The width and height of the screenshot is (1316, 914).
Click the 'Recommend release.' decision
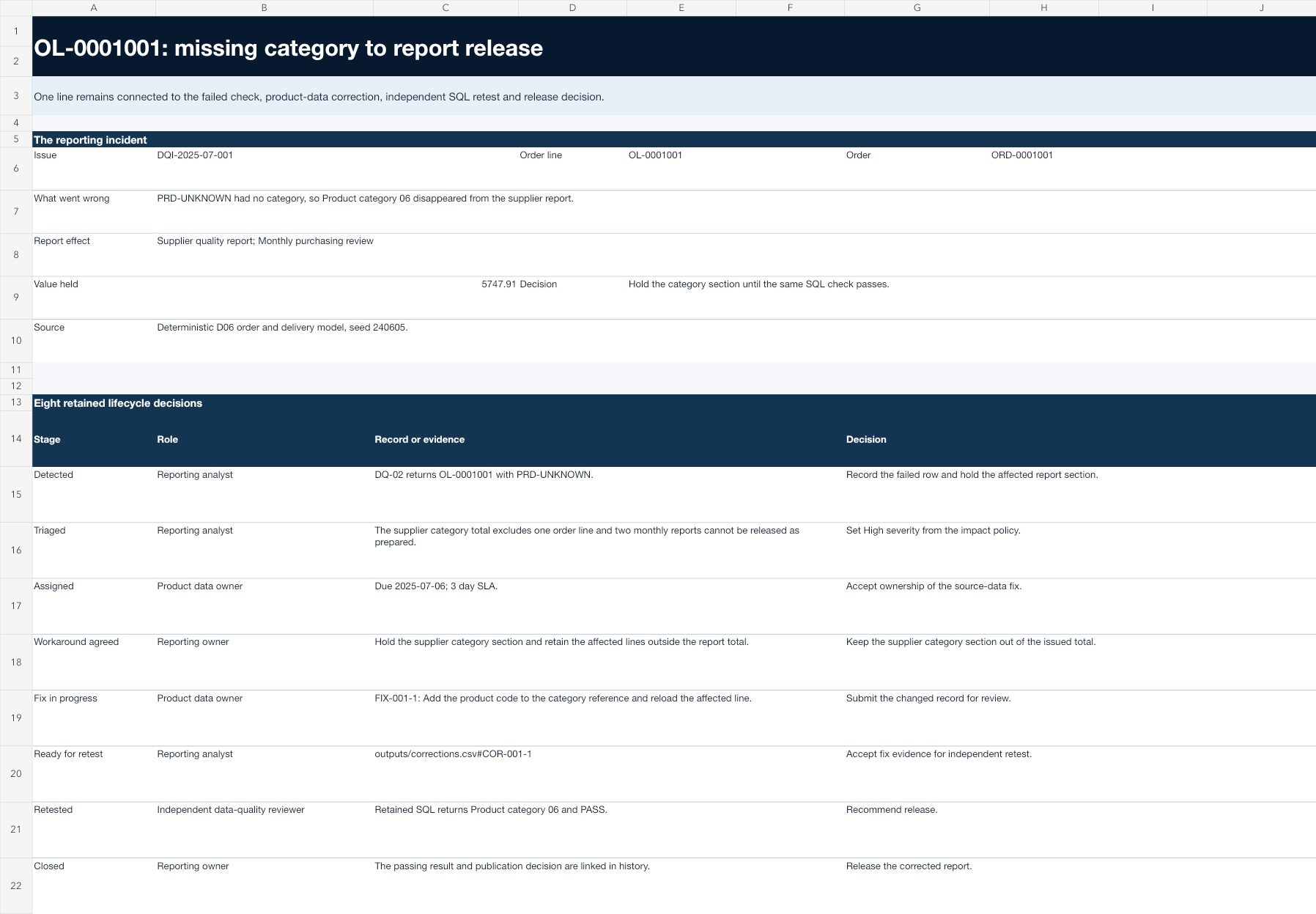click(892, 810)
